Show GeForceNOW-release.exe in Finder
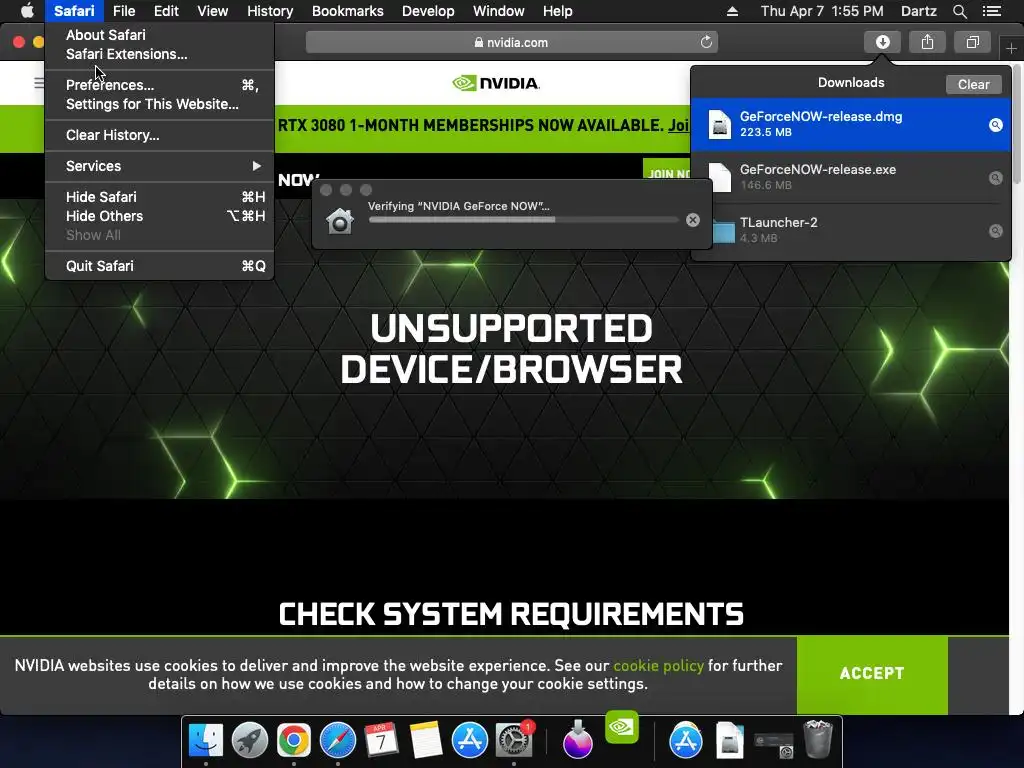Screen dimensions: 1024x768 click(995, 178)
